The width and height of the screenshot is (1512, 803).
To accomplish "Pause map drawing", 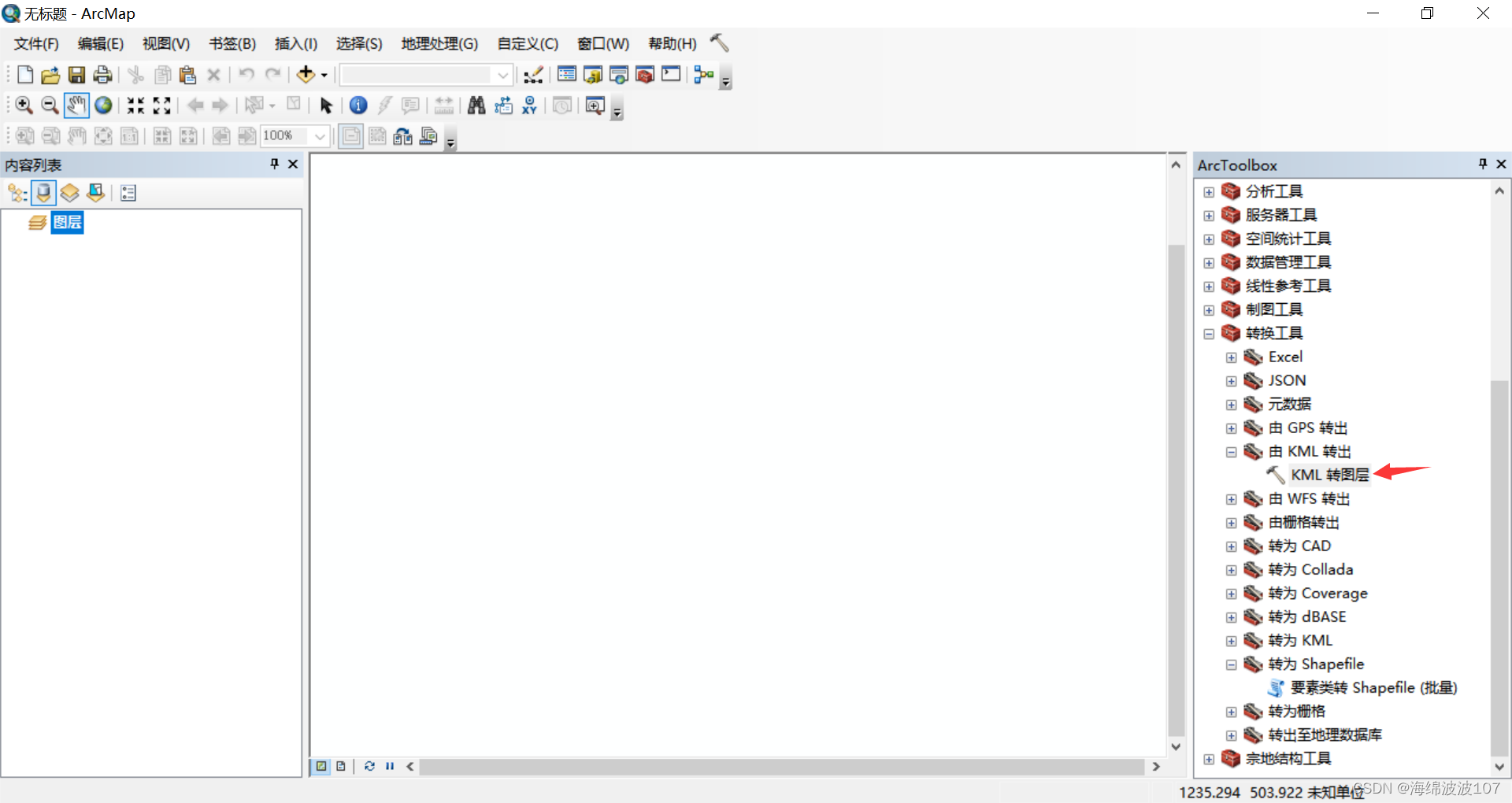I will tap(390, 766).
